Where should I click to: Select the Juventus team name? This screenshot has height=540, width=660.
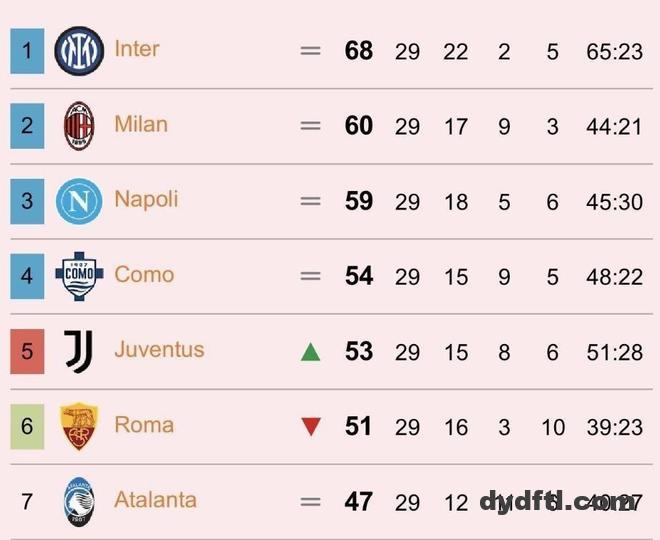pyautogui.click(x=159, y=349)
